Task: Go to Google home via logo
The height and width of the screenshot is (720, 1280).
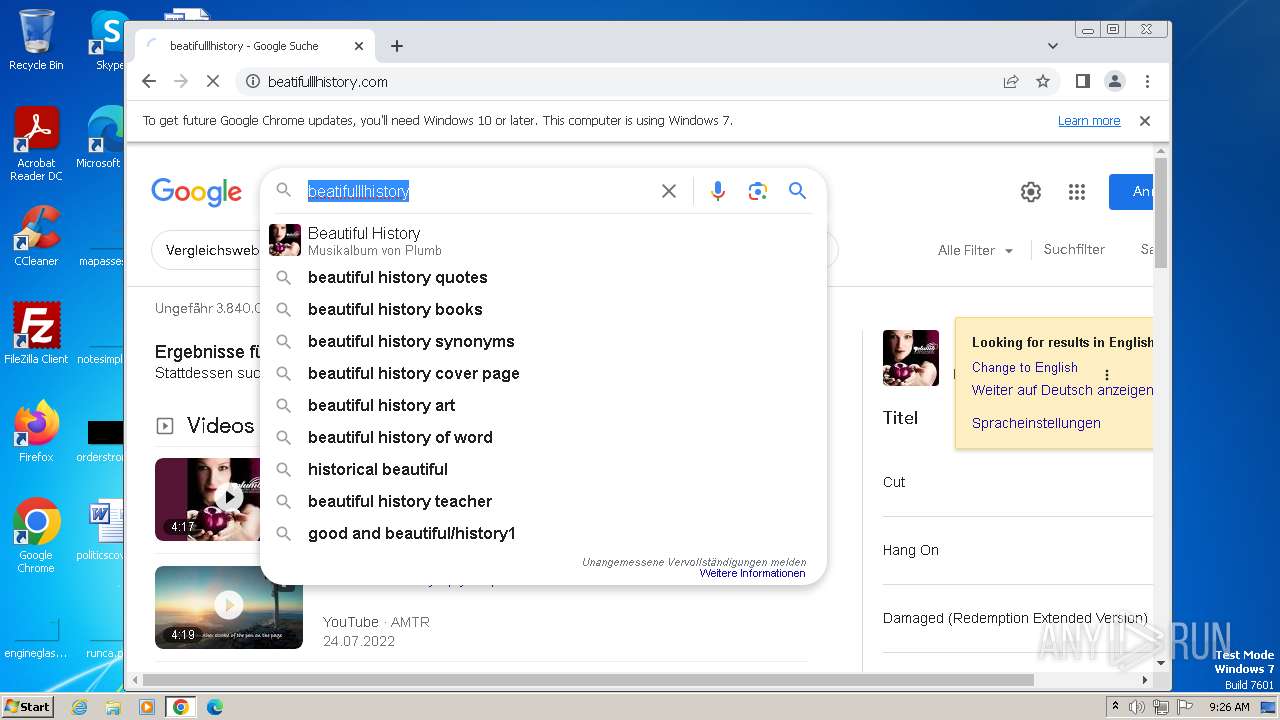Action: tap(197, 192)
